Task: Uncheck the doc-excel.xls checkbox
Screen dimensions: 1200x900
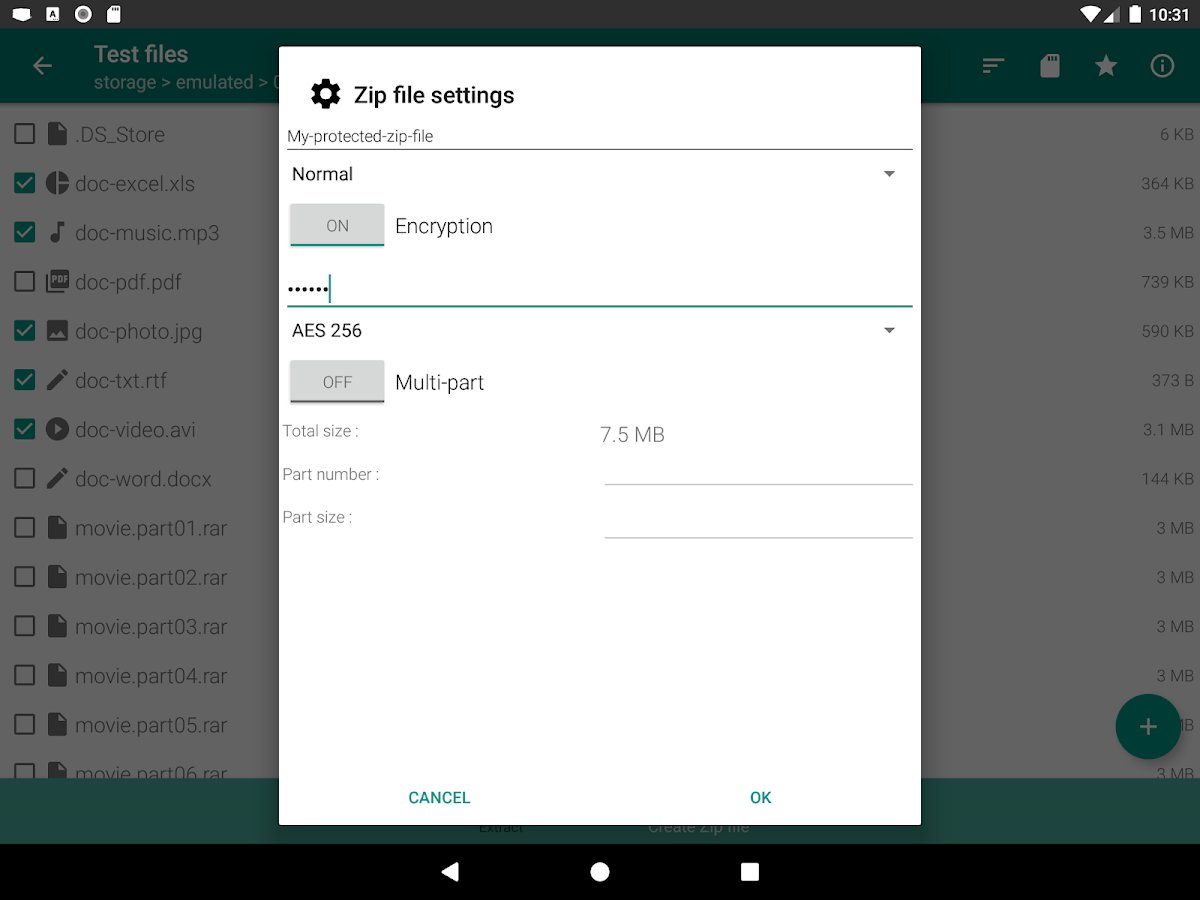Action: pyautogui.click(x=24, y=183)
